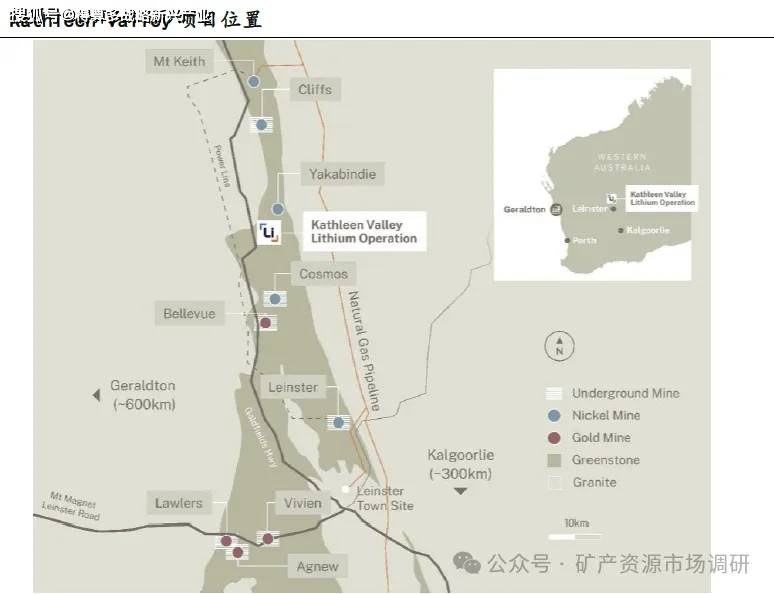Click the Western Australia inset map thumbnail

pyautogui.click(x=592, y=175)
